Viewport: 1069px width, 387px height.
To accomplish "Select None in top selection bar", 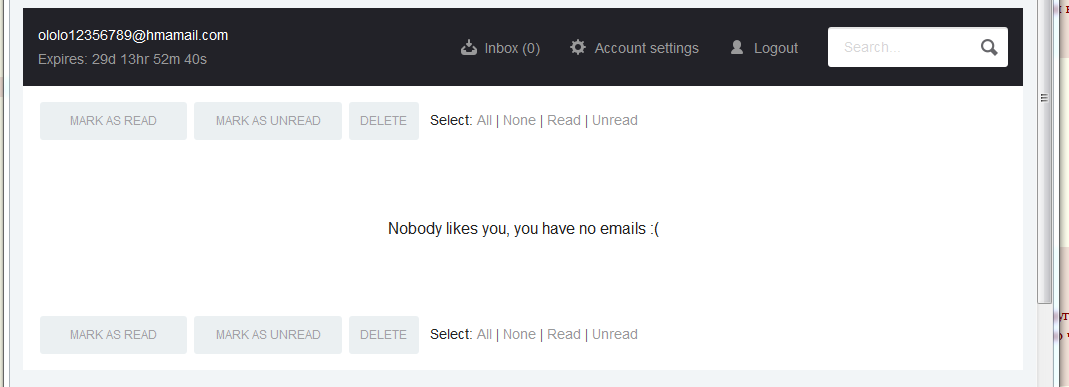I will tap(519, 121).
